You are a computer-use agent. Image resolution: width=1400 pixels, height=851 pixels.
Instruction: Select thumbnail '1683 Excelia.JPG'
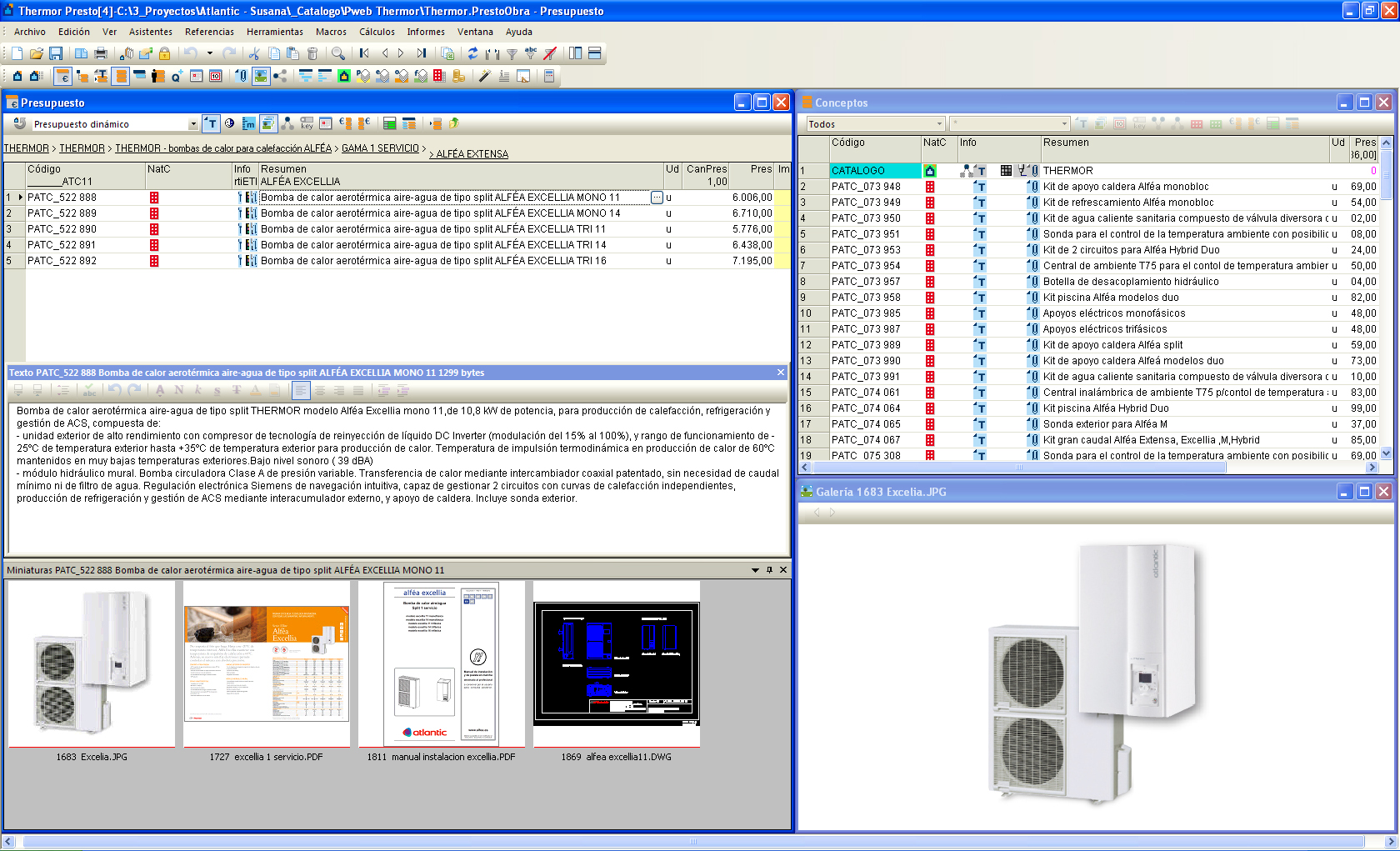(x=92, y=673)
